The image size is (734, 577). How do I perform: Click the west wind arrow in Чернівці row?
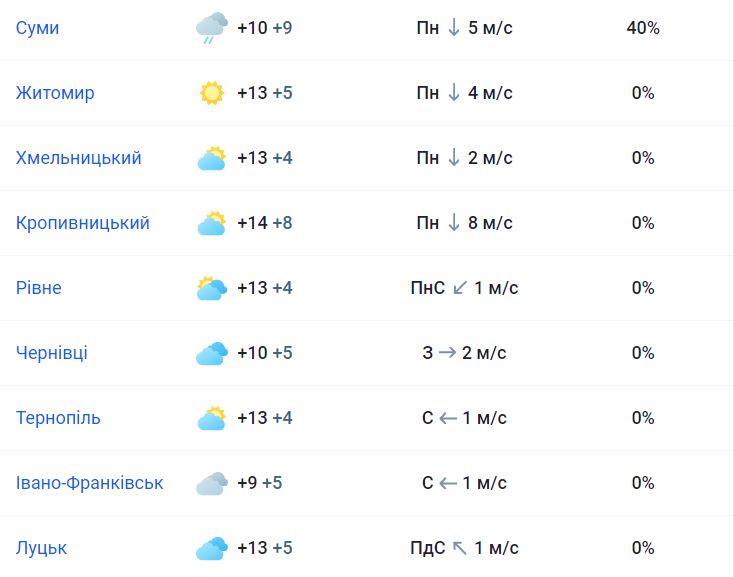tap(447, 352)
